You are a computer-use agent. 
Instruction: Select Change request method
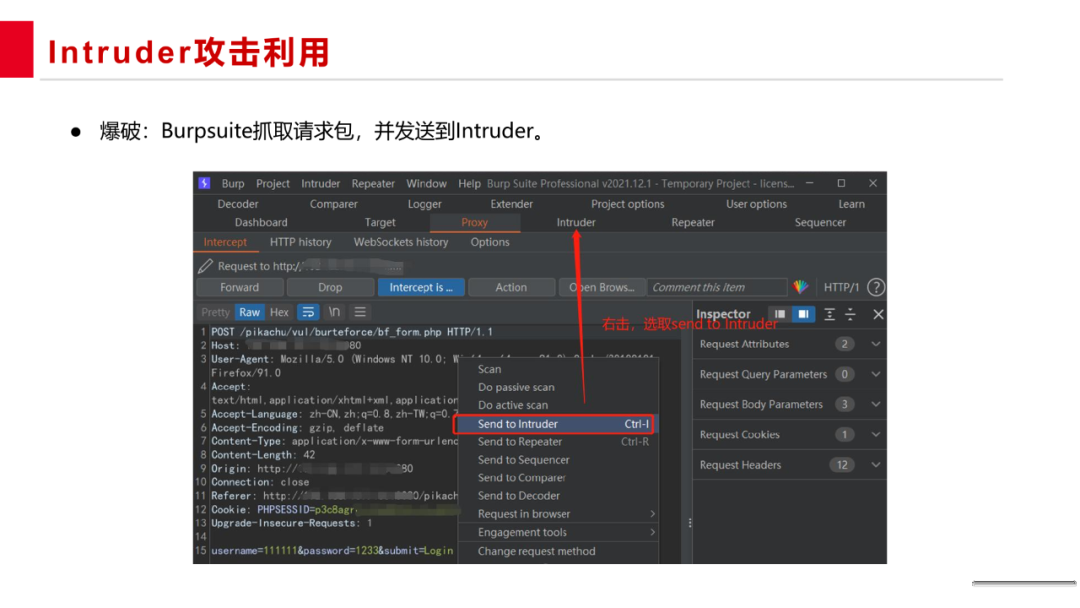[559, 551]
